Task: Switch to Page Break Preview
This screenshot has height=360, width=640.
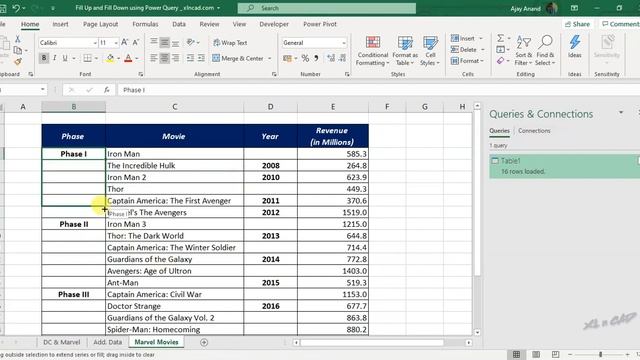Action: pyautogui.click(x=556, y=354)
